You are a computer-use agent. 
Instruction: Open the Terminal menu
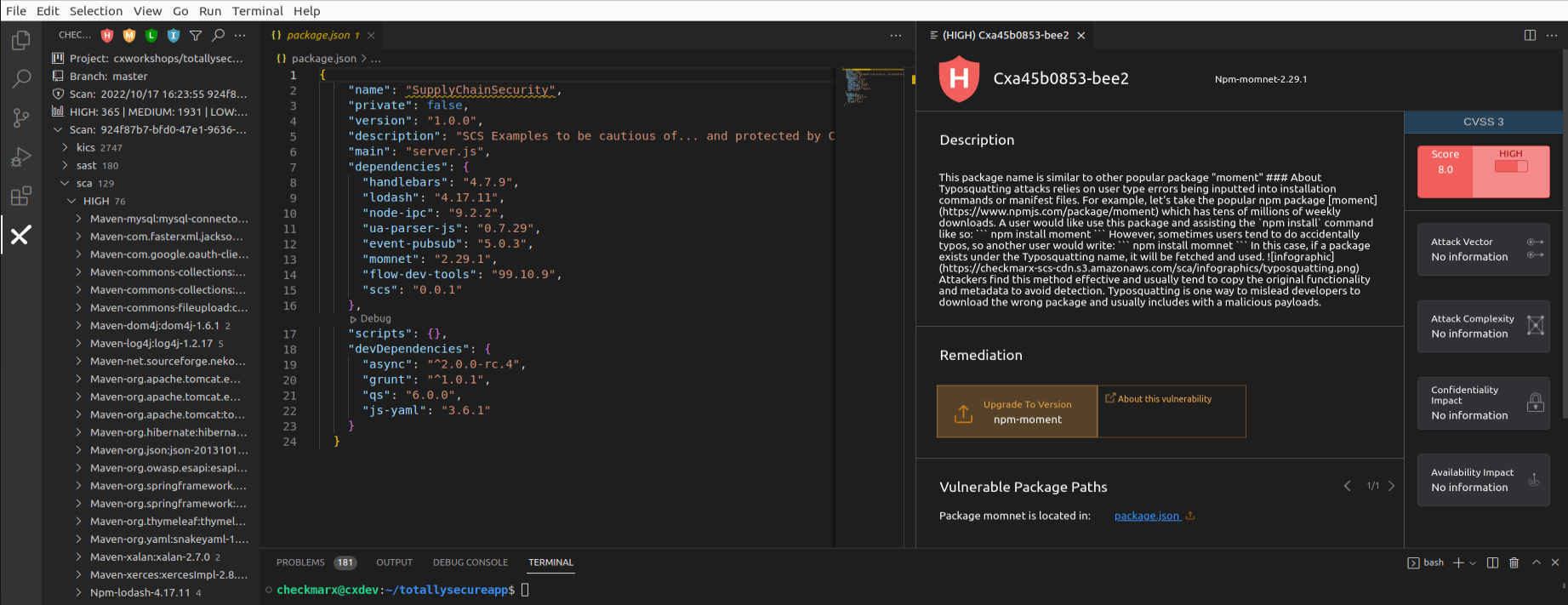click(x=257, y=10)
